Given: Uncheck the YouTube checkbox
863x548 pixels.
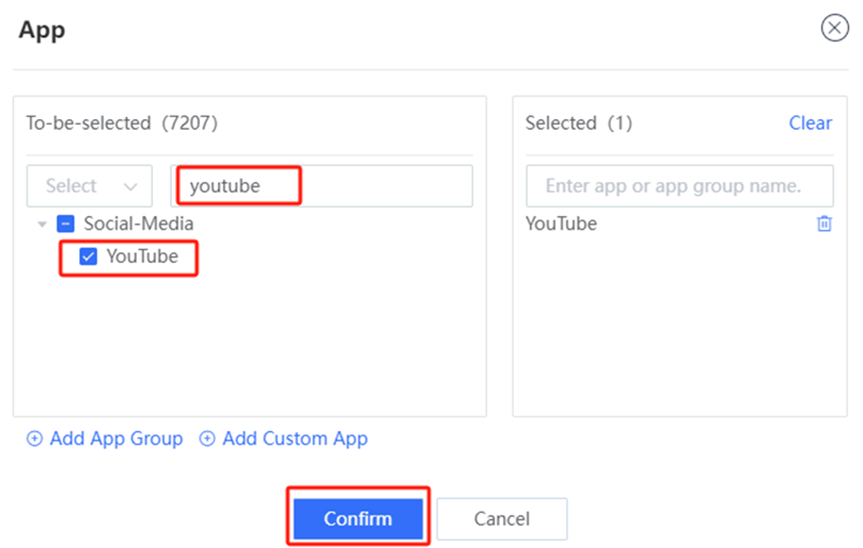Looking at the screenshot, I should [x=88, y=256].
